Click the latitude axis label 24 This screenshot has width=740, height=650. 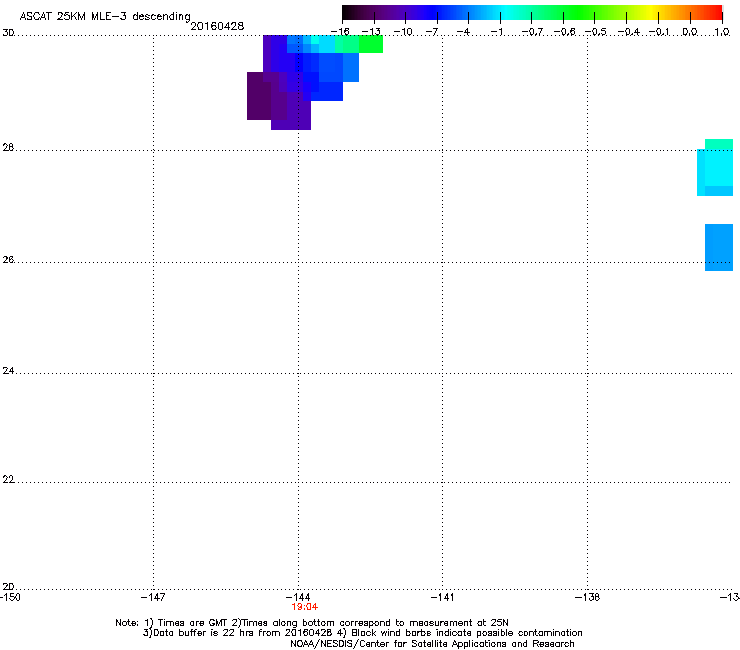point(8,371)
